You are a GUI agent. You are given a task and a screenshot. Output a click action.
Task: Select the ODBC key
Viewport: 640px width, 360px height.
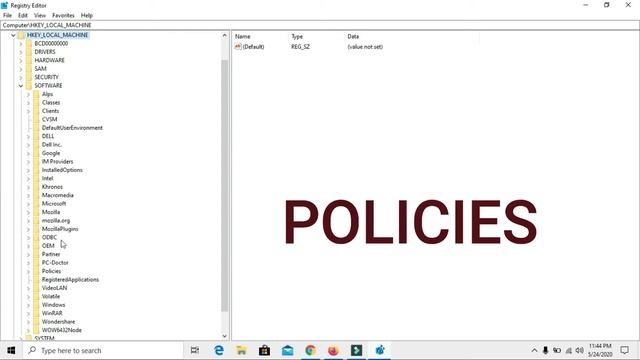click(x=49, y=237)
